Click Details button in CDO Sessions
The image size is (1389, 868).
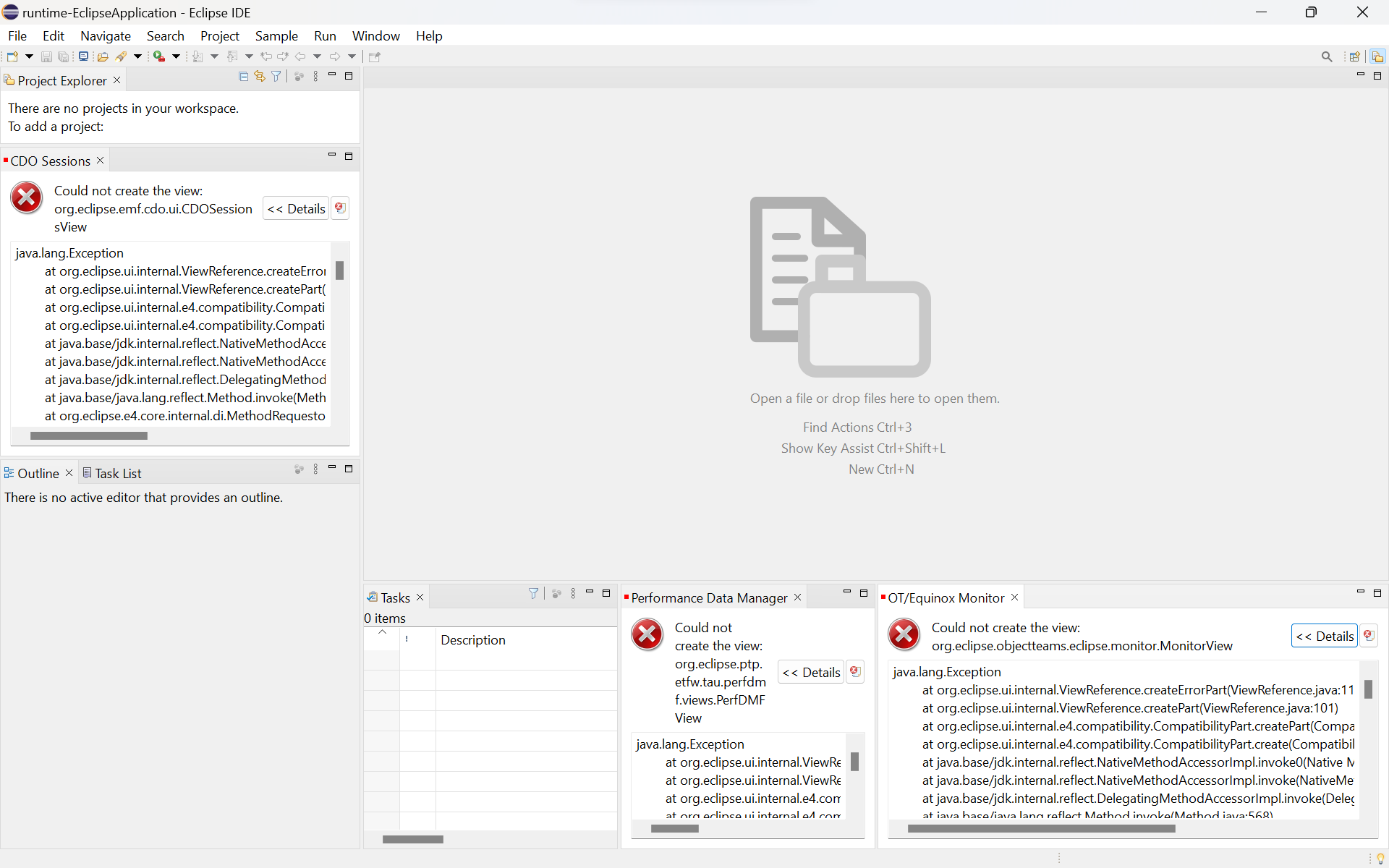pyautogui.click(x=296, y=208)
